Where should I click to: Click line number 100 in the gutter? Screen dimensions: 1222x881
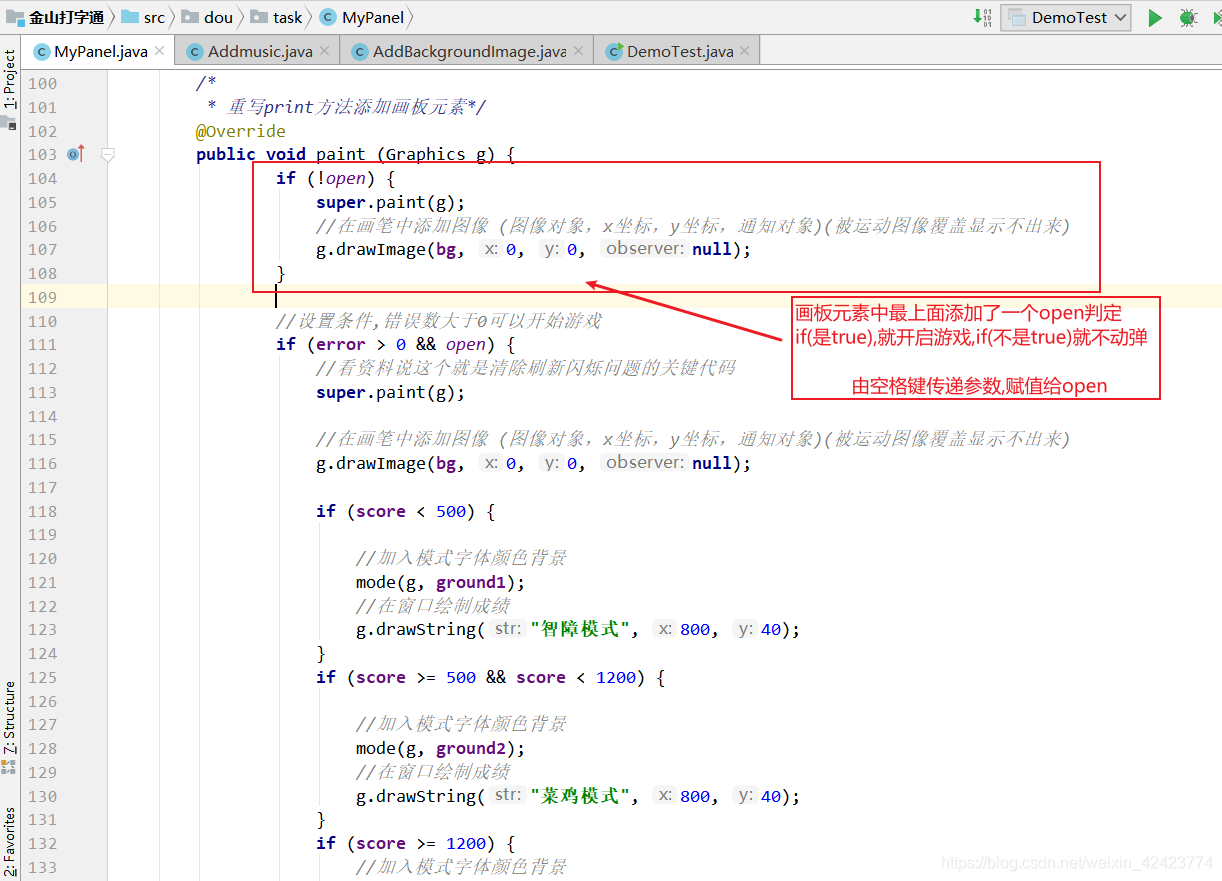(x=42, y=84)
